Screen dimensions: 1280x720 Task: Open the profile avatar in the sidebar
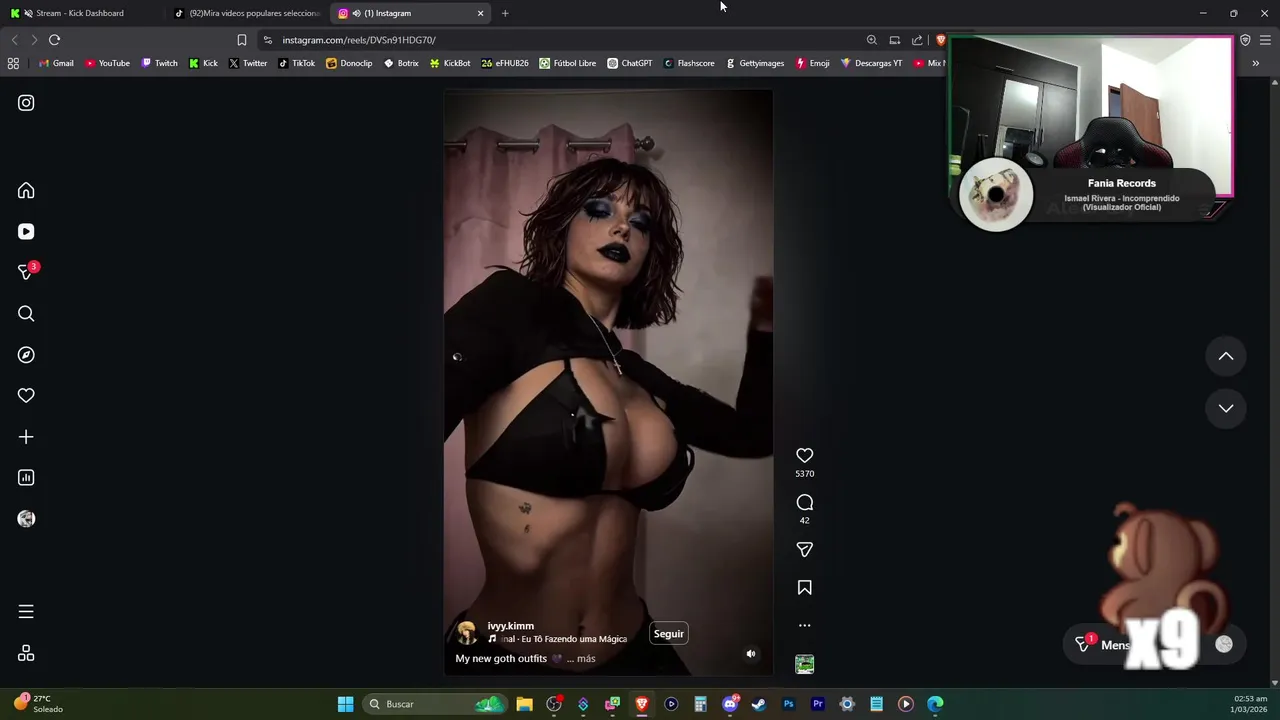pyautogui.click(x=26, y=519)
